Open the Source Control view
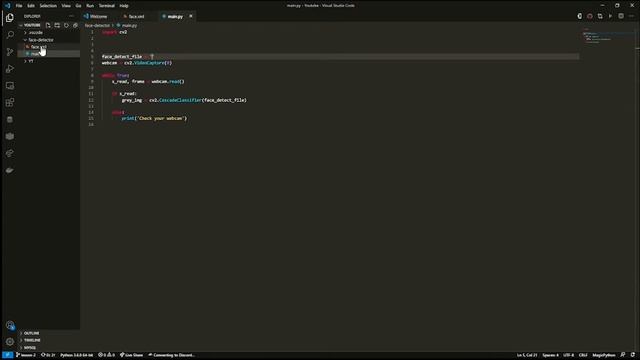Image resolution: width=640 pixels, height=360 pixels. tap(10, 52)
